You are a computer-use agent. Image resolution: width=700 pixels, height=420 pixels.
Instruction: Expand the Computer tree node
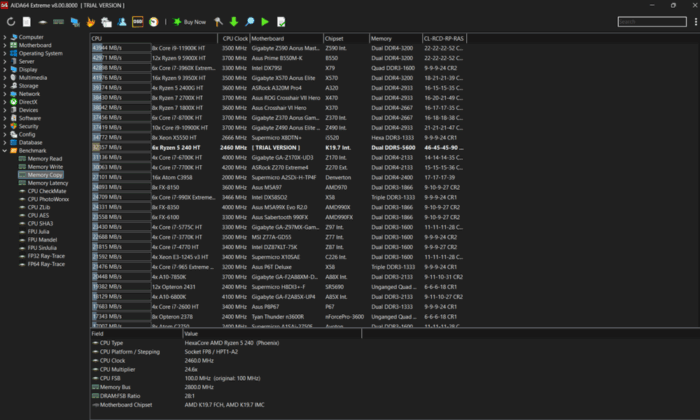click(5, 37)
